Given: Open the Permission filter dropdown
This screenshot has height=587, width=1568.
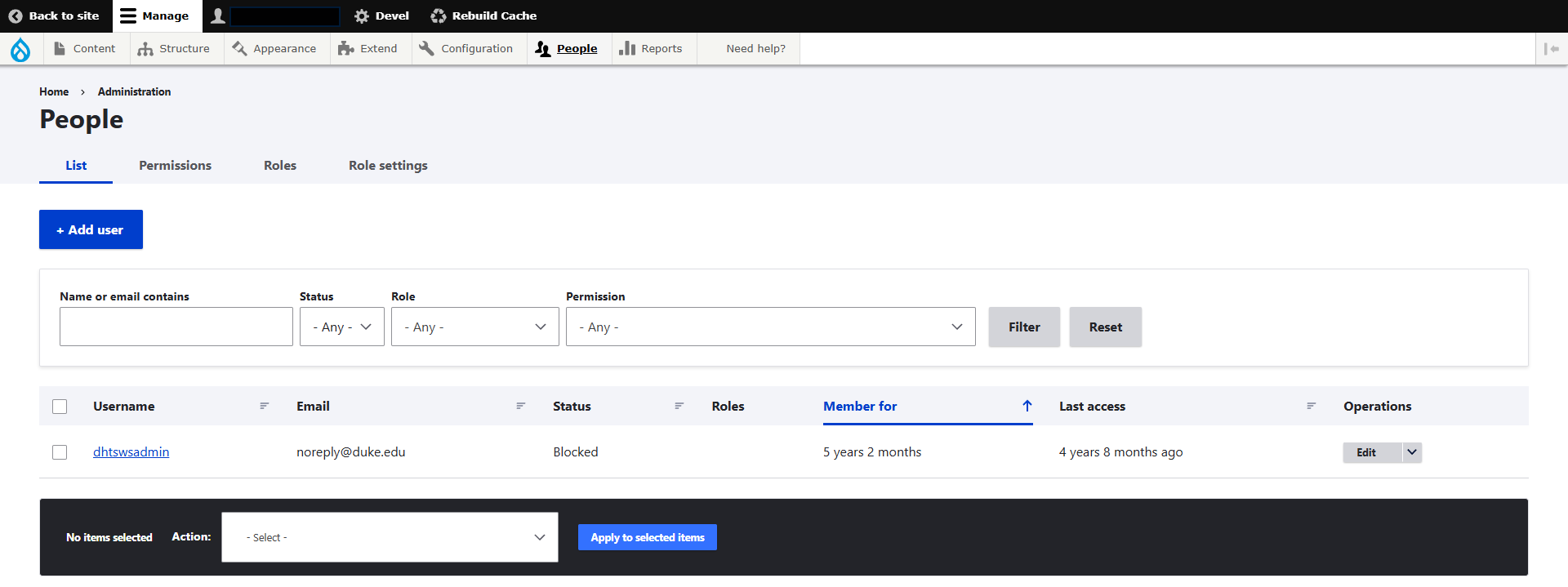Looking at the screenshot, I should click(x=771, y=327).
